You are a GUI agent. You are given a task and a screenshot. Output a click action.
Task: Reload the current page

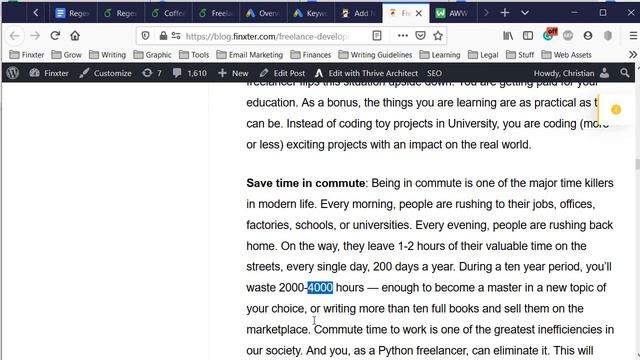click(55, 36)
